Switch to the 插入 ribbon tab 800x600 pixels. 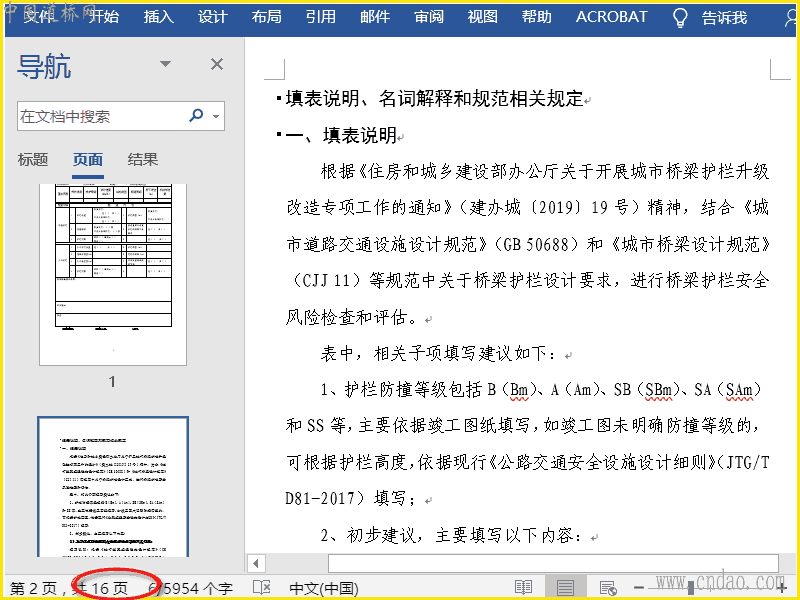point(158,17)
